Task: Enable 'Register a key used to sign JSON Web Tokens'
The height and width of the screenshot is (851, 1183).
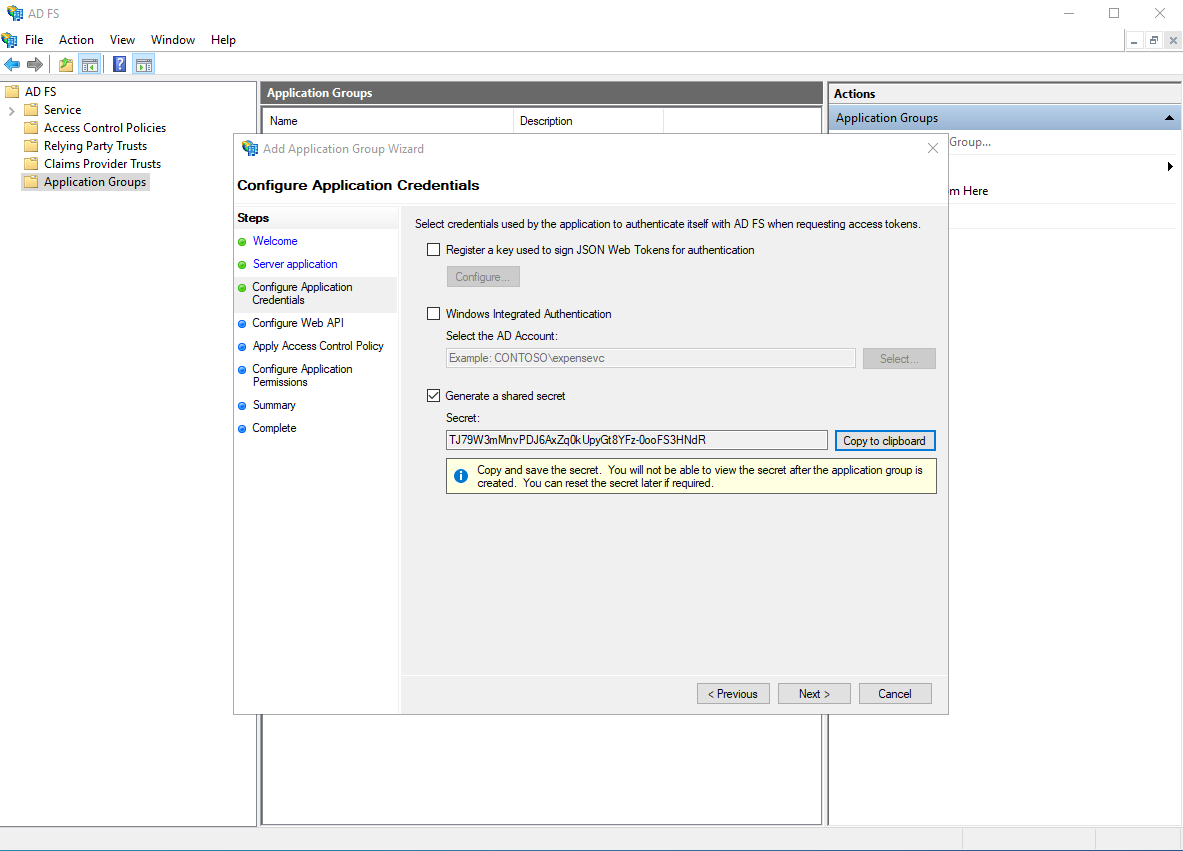Action: (x=433, y=249)
